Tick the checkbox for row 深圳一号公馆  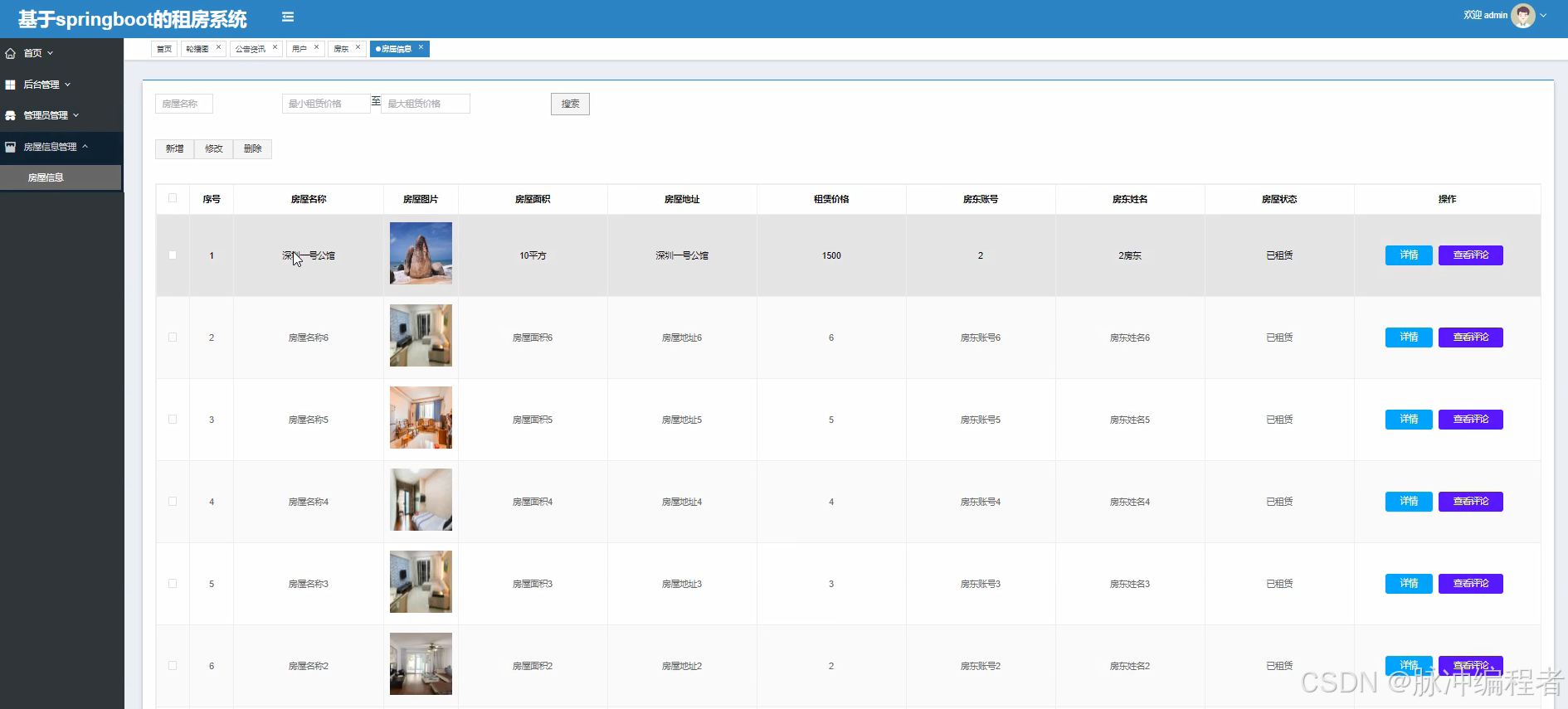[173, 255]
